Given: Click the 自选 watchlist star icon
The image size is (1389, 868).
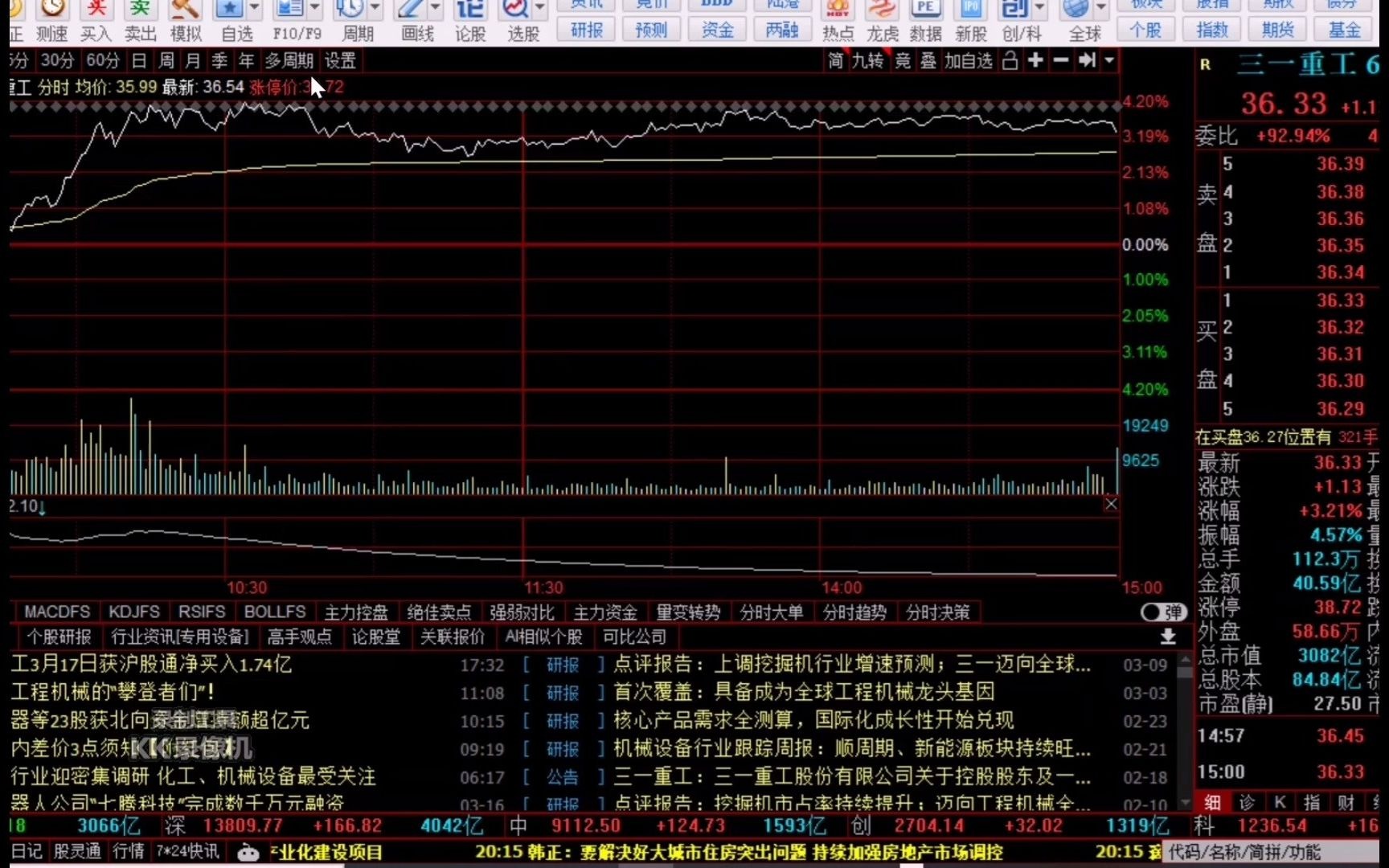Looking at the screenshot, I should [229, 10].
